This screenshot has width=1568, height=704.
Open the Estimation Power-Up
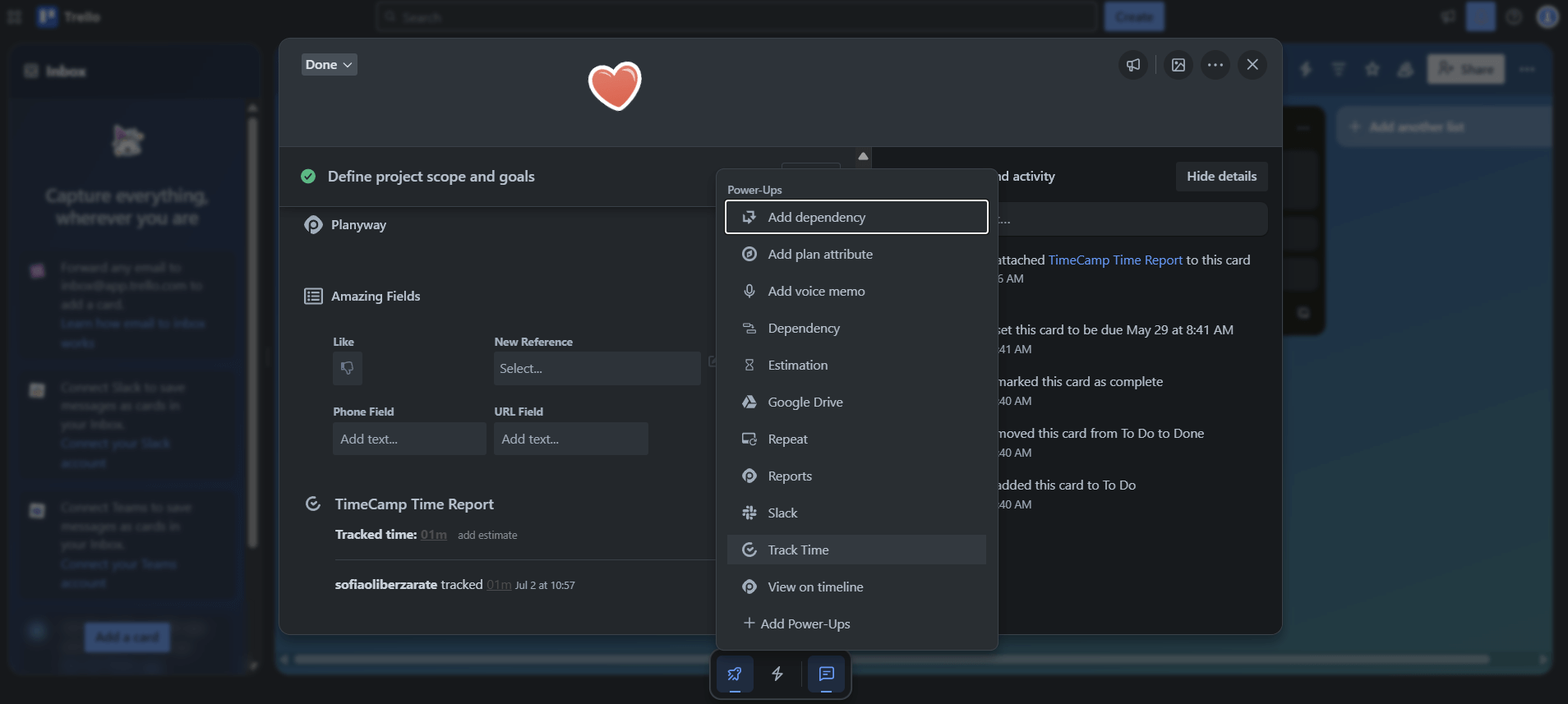(856, 365)
